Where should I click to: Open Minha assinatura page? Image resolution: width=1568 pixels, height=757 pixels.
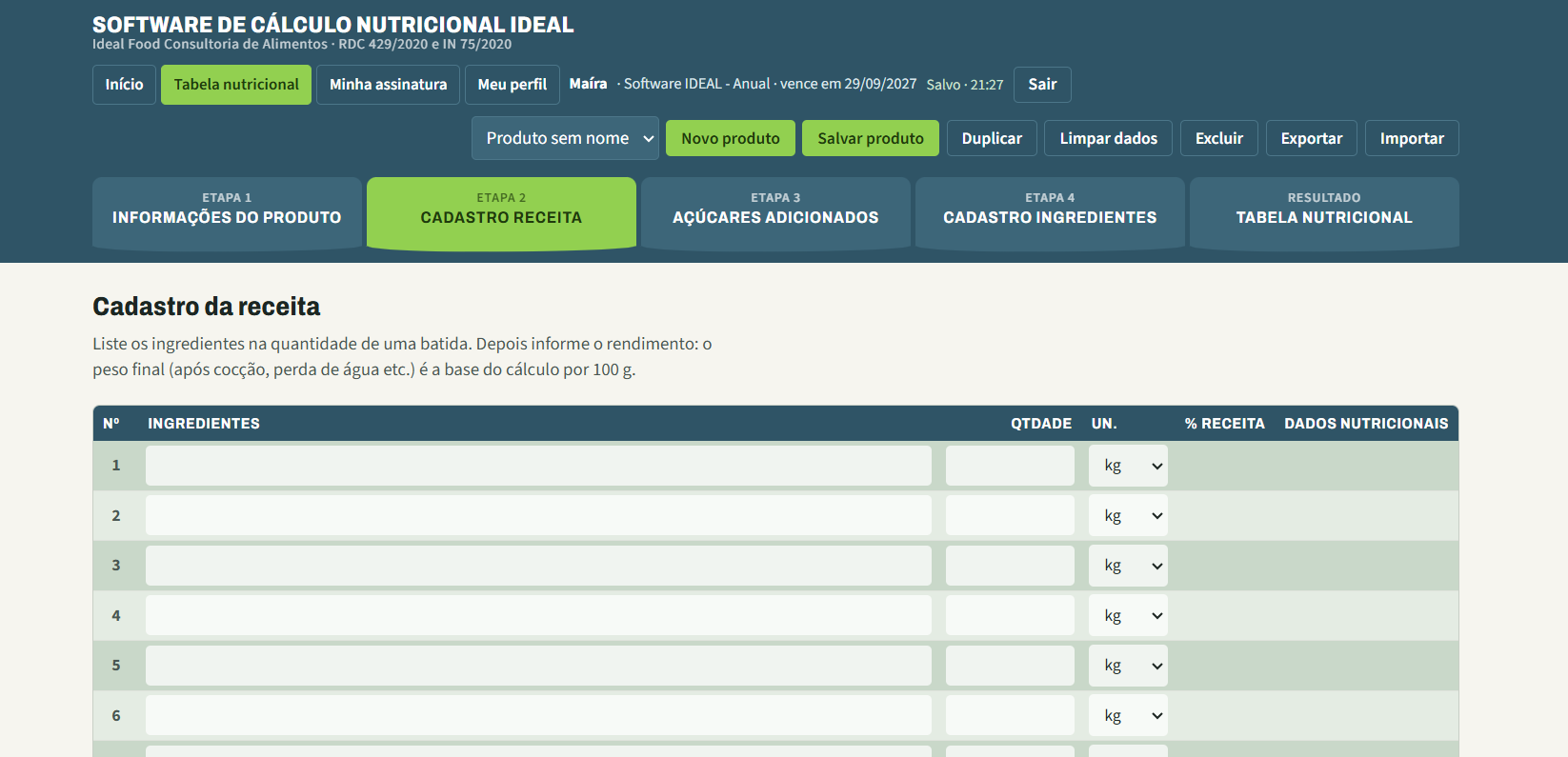(388, 85)
